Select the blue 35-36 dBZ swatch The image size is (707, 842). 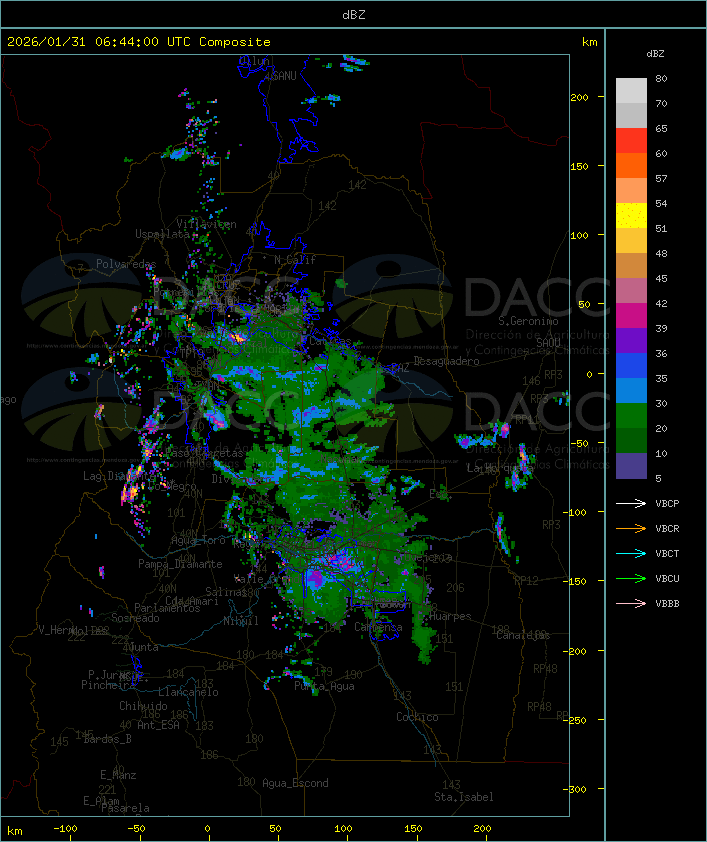(x=631, y=366)
